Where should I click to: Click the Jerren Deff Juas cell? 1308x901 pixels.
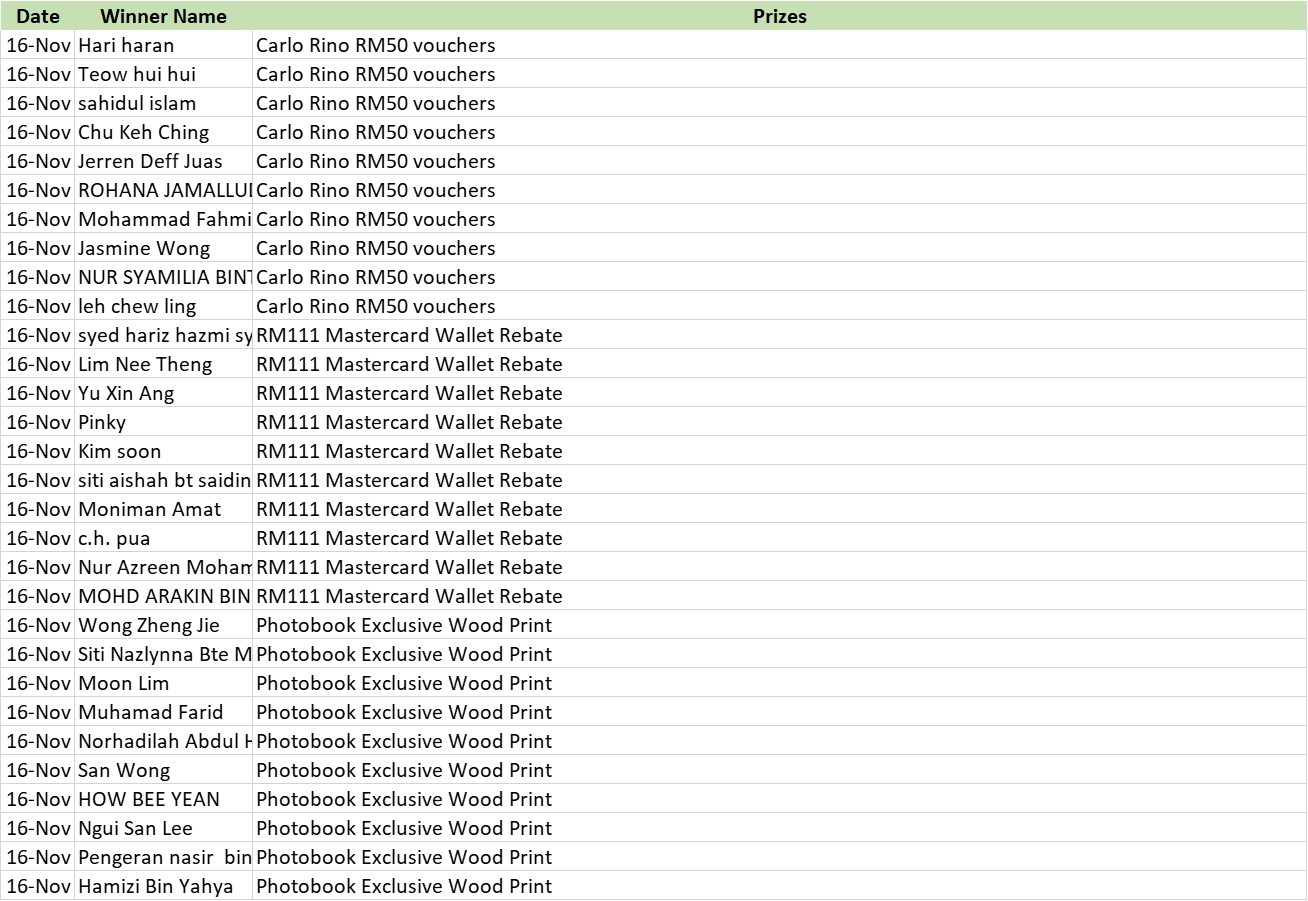click(150, 161)
